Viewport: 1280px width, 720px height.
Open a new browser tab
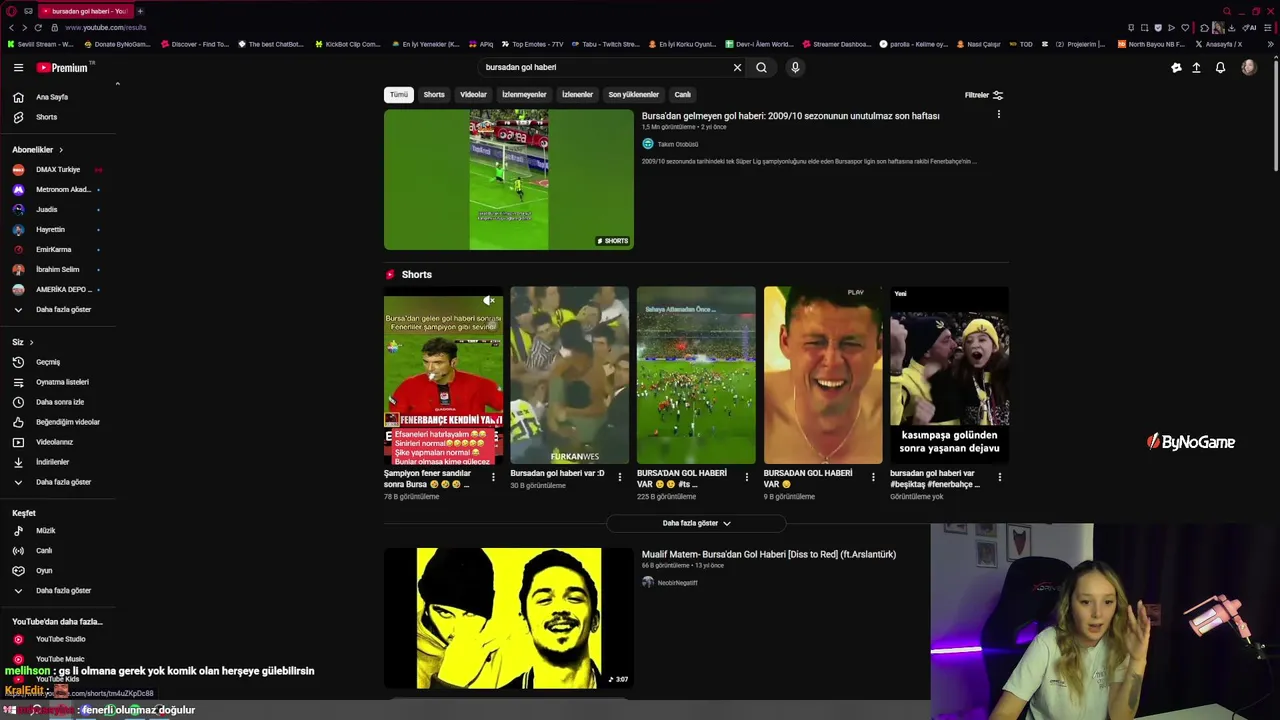[140, 11]
